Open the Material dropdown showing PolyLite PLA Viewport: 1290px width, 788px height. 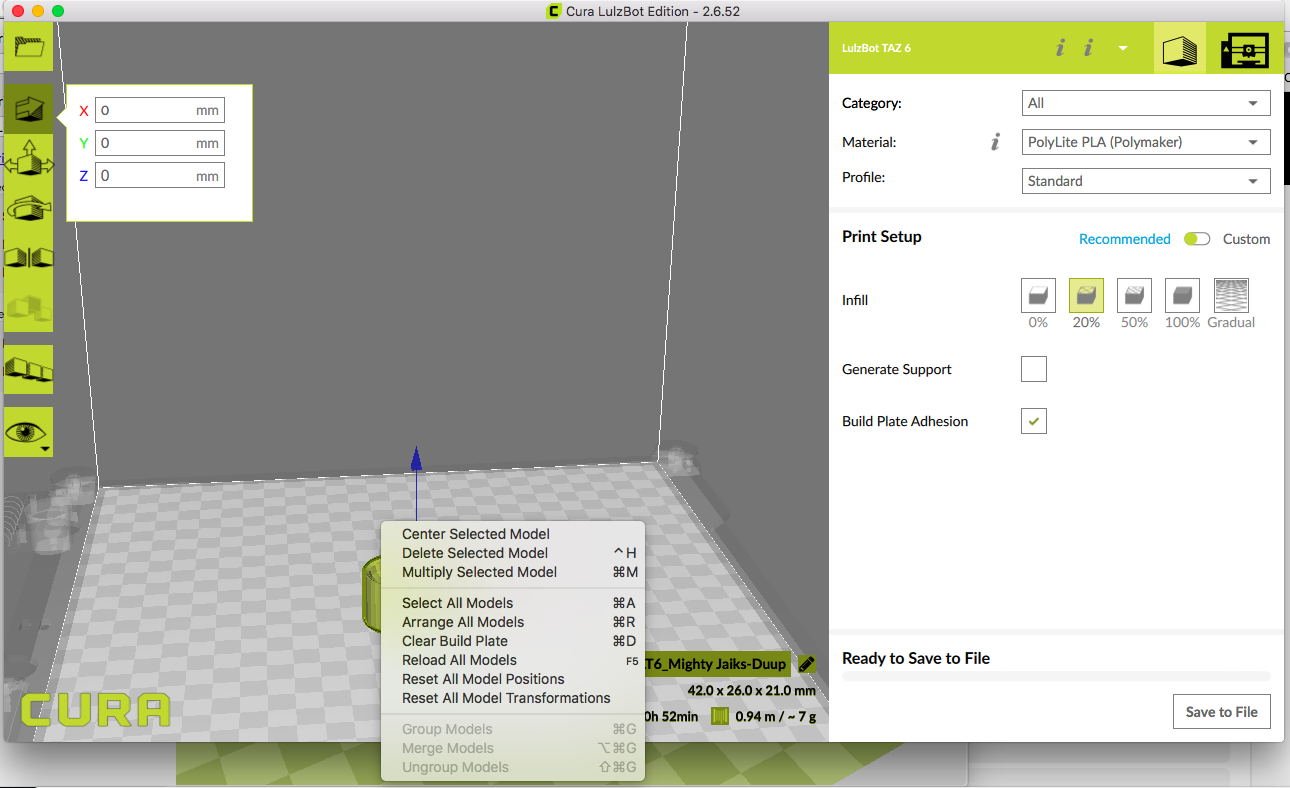1147,142
